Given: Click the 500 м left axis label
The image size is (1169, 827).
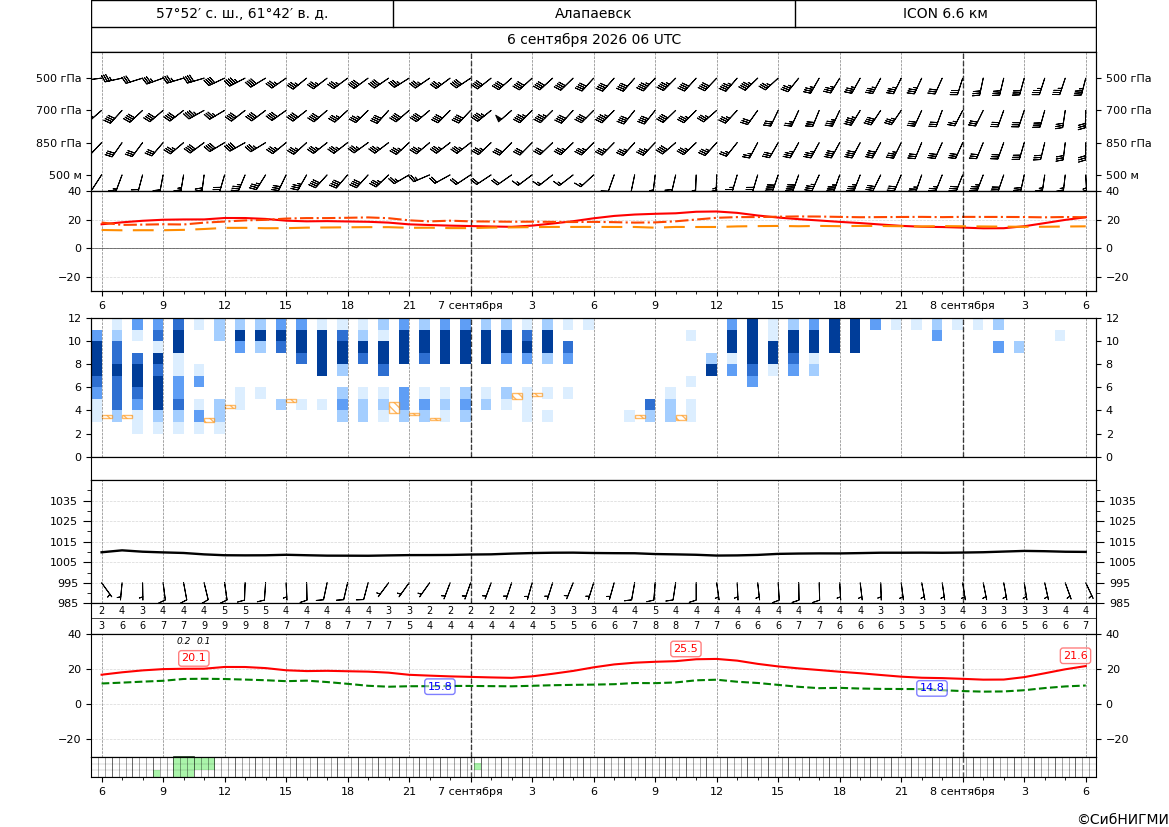Looking at the screenshot, I should tap(65, 175).
